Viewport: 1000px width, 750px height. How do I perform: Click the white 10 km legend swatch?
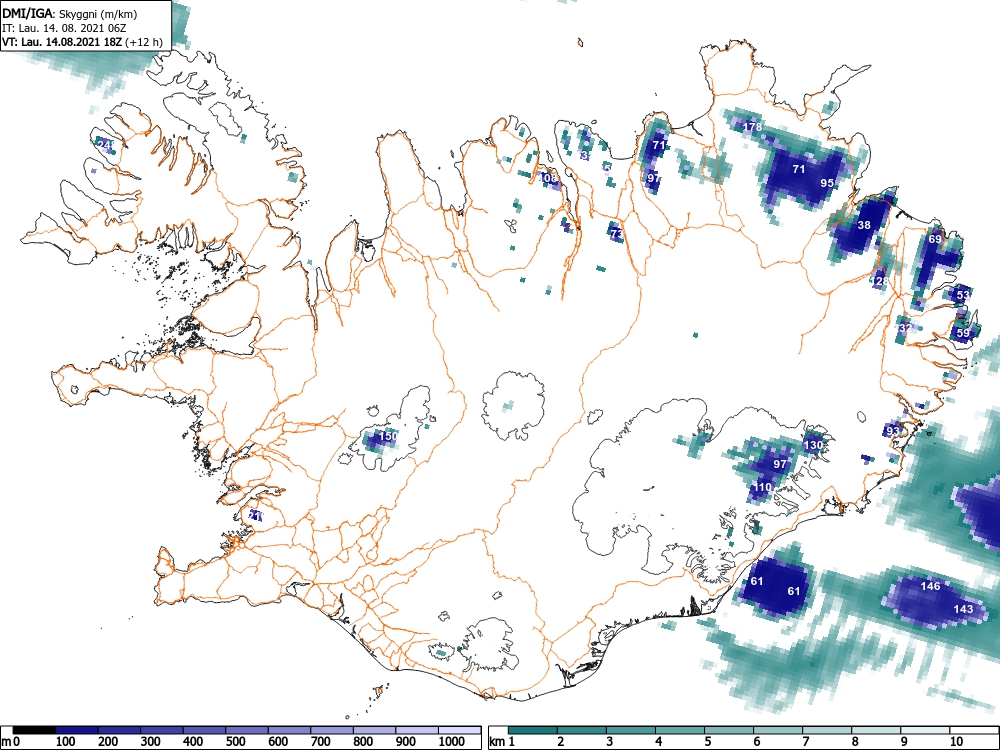(x=974, y=730)
